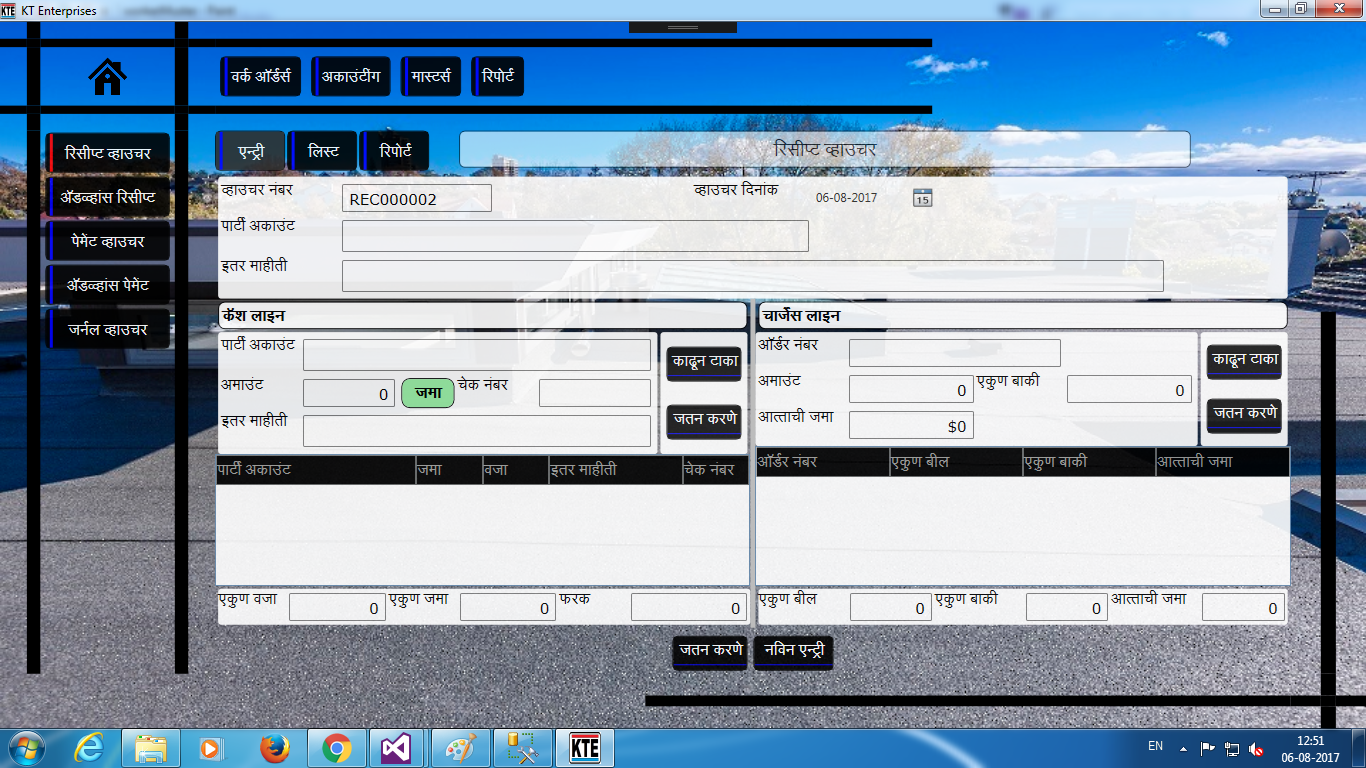
Task: Click काढून टाका in the कॅश लाइन section
Action: (x=704, y=361)
